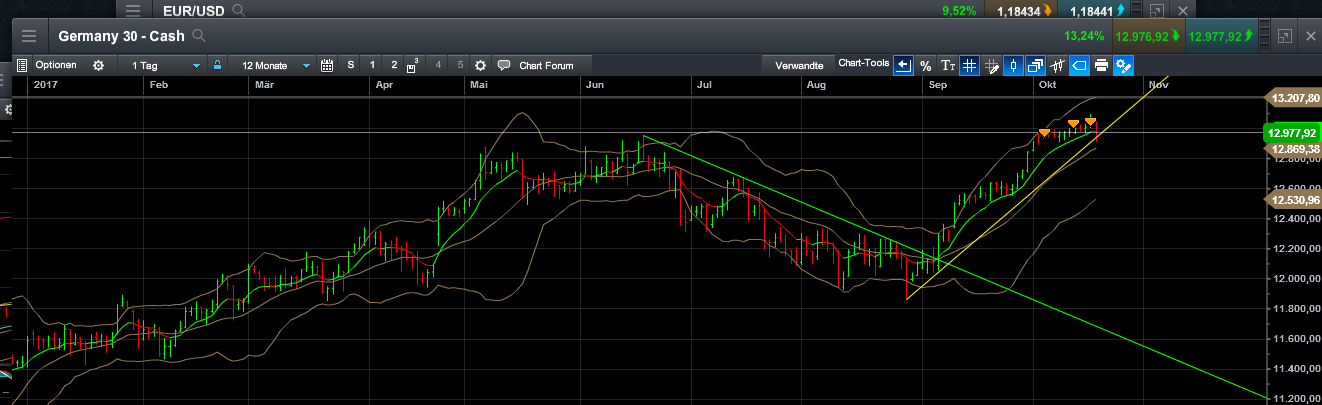Toggle the overlapping windows chart tool

pos(1035,65)
